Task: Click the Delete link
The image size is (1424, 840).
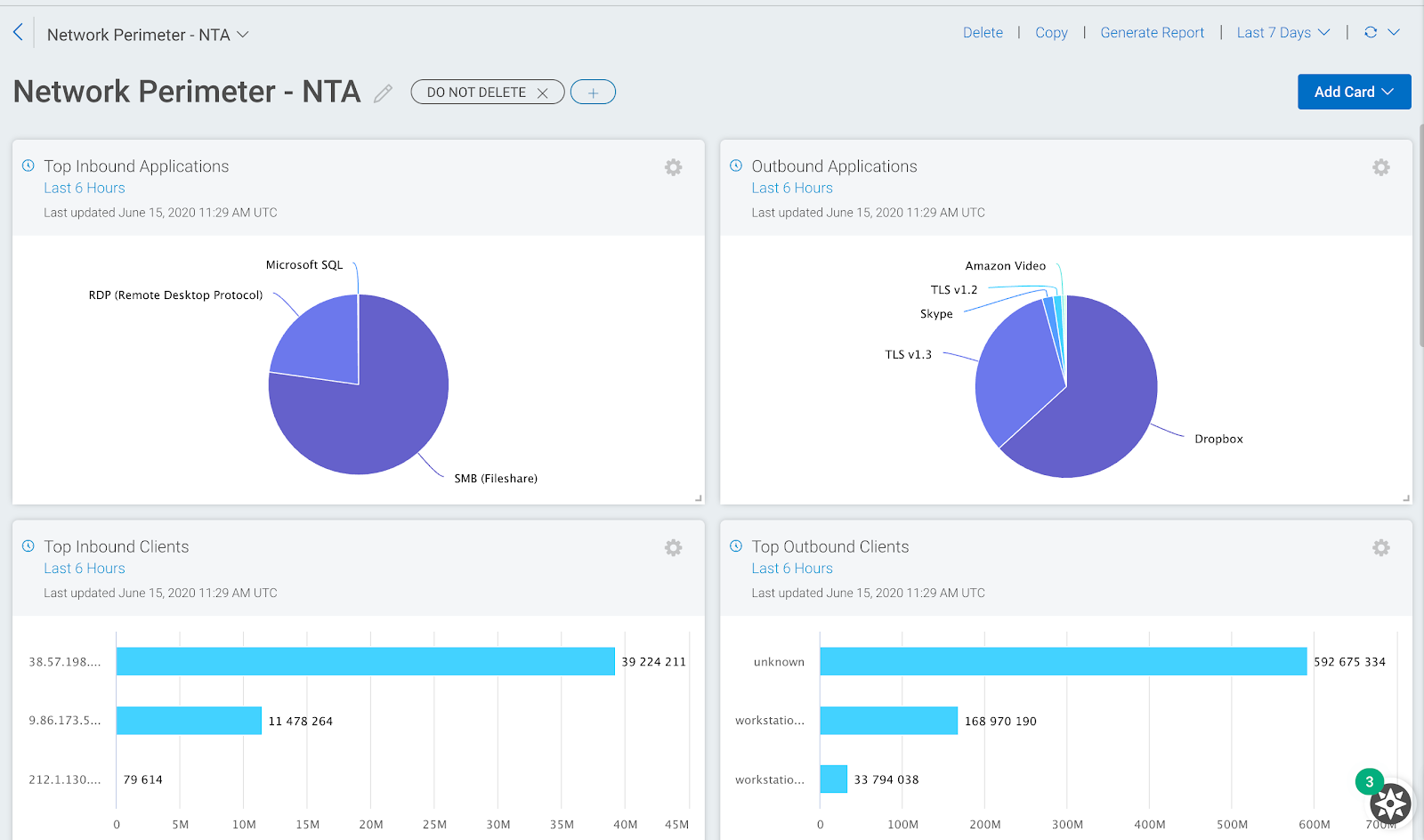Action: click(983, 33)
